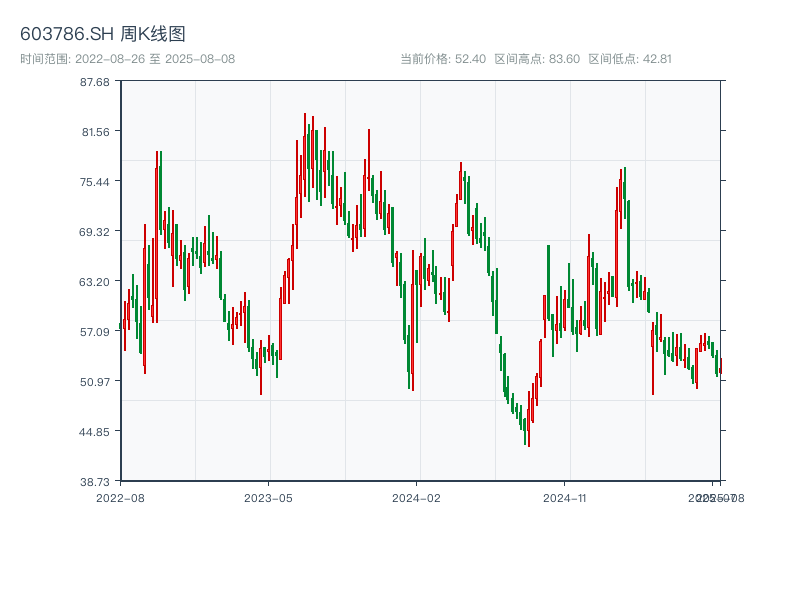Click y-axis label 38.73
The image size is (800, 600).
95,482
